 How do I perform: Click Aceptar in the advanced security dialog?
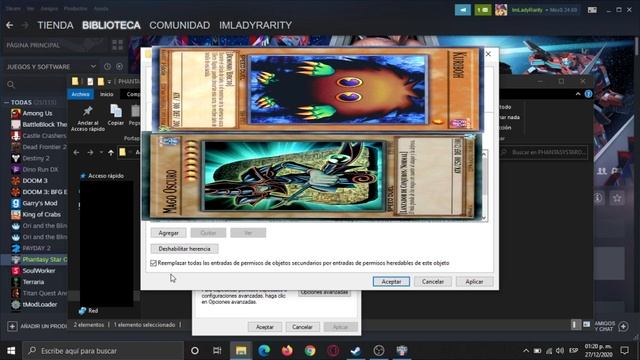(x=391, y=282)
